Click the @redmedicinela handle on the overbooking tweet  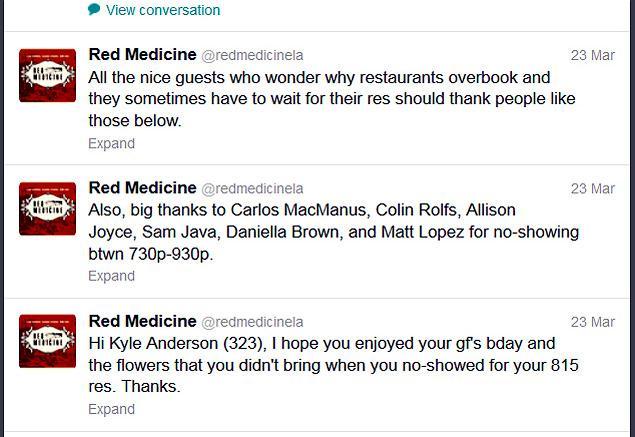coord(252,55)
